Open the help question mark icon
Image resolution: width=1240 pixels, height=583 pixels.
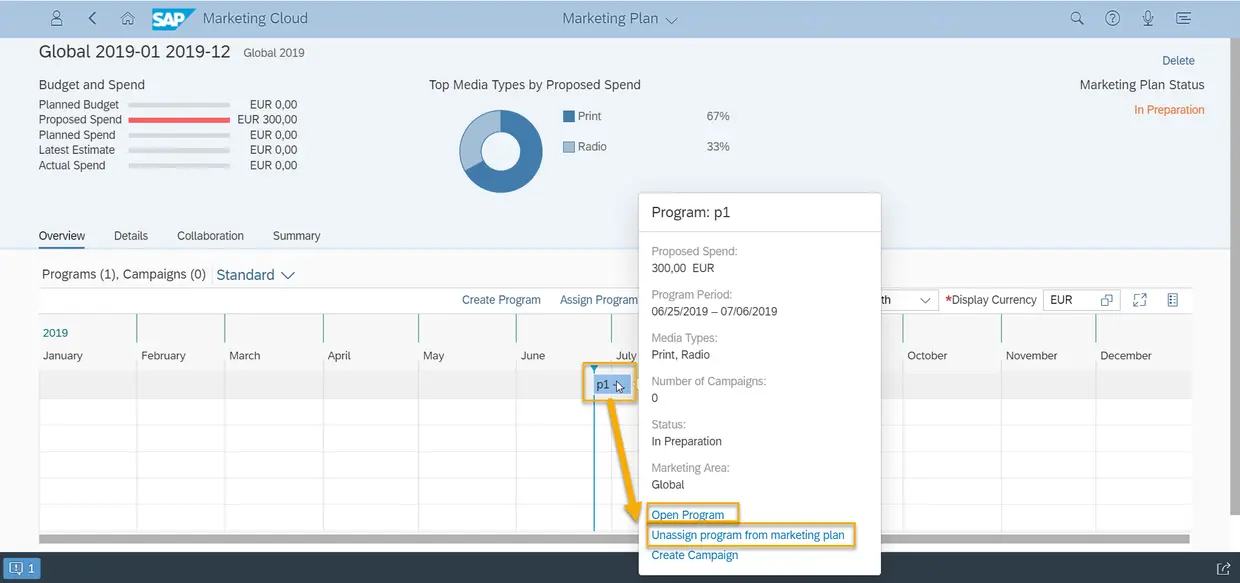pos(1113,18)
